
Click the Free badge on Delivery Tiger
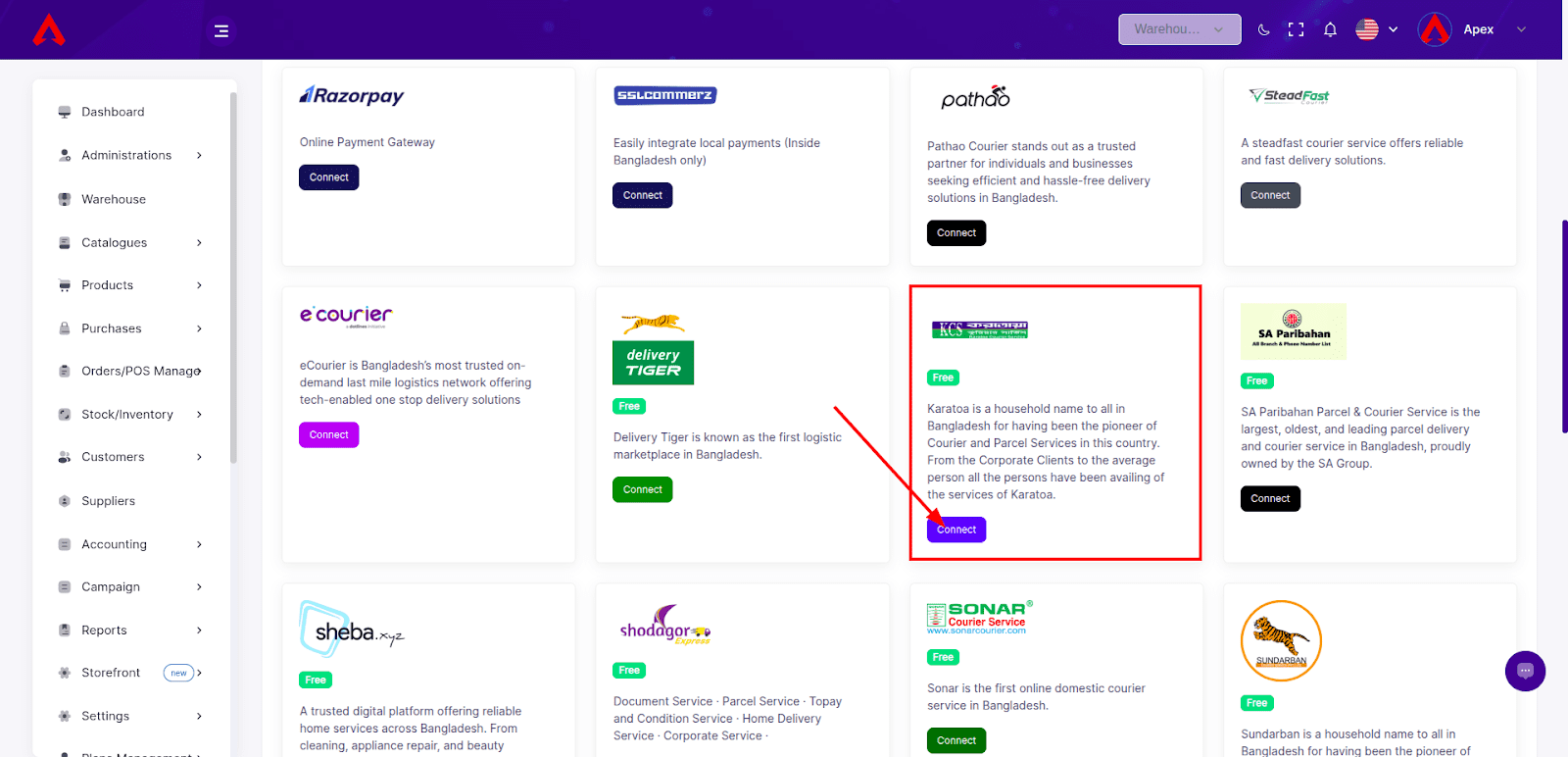(x=629, y=406)
